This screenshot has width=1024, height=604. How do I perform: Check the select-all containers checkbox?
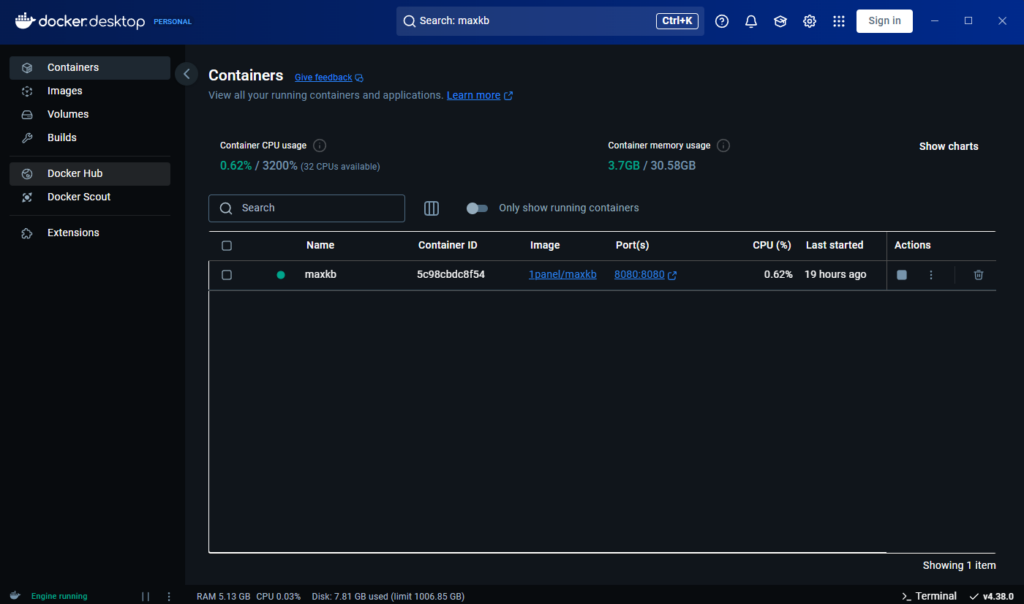pos(227,246)
